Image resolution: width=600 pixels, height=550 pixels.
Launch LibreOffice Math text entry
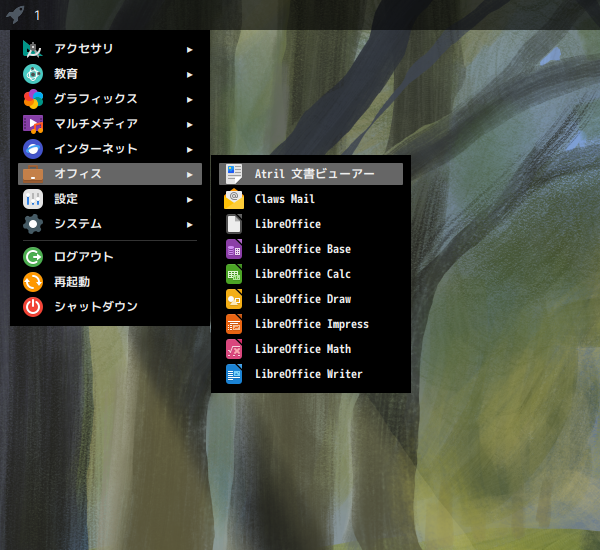303,349
